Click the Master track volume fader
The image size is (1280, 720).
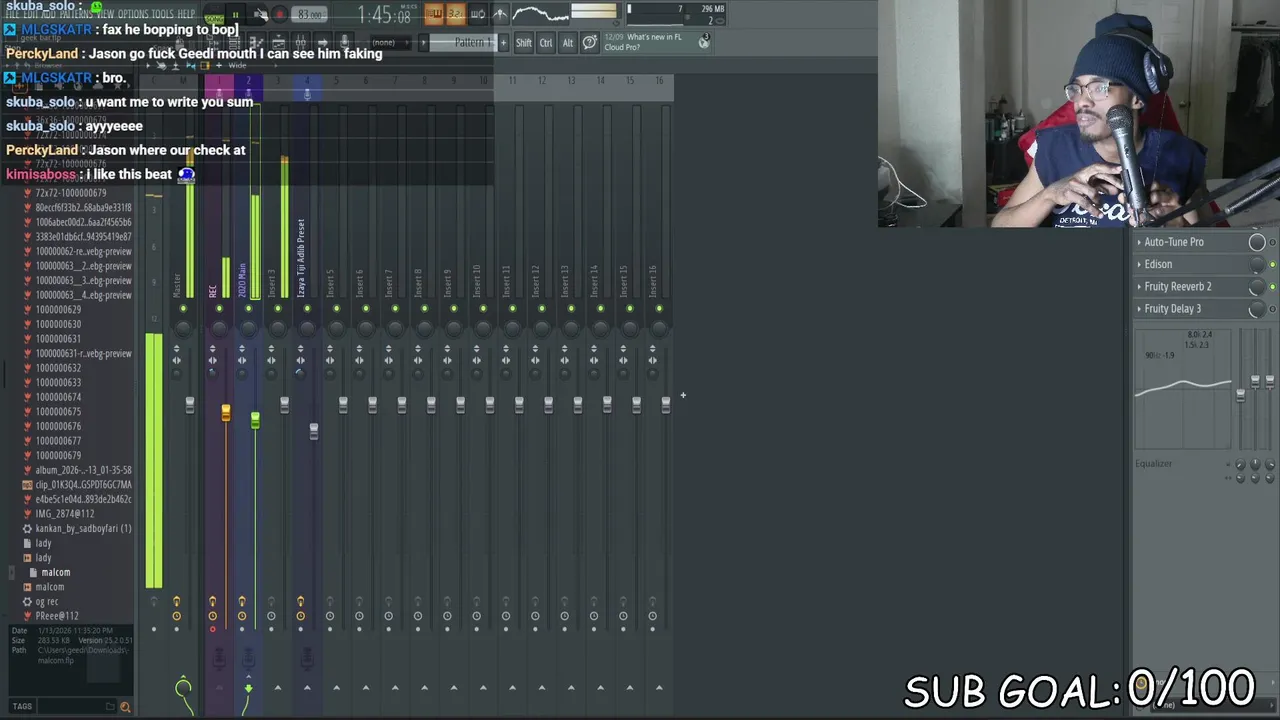coord(190,404)
